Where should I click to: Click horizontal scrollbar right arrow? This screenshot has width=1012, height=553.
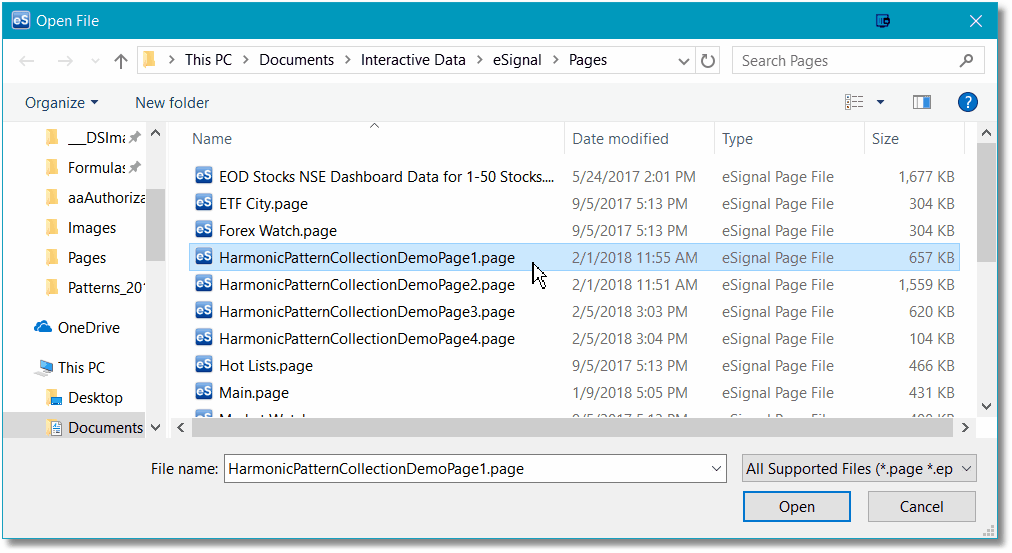[x=965, y=427]
